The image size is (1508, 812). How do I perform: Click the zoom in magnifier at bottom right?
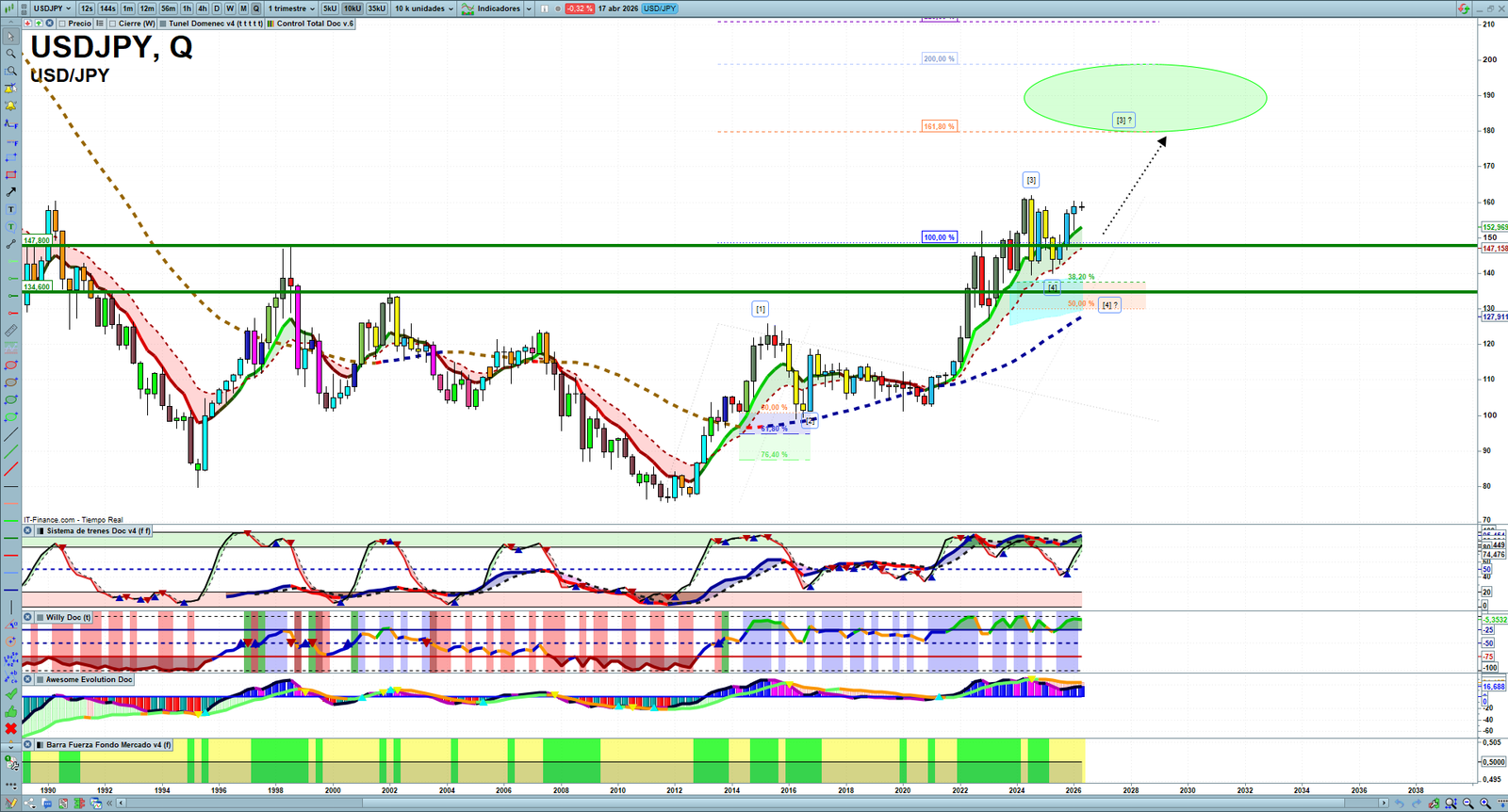pyautogui.click(x=1485, y=804)
